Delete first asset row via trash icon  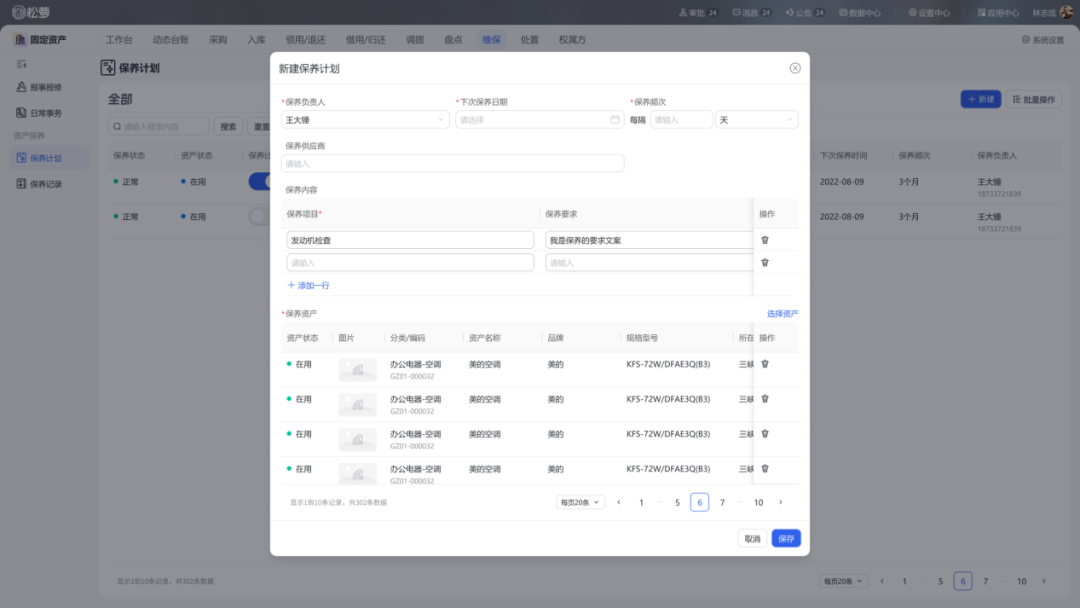pos(765,364)
